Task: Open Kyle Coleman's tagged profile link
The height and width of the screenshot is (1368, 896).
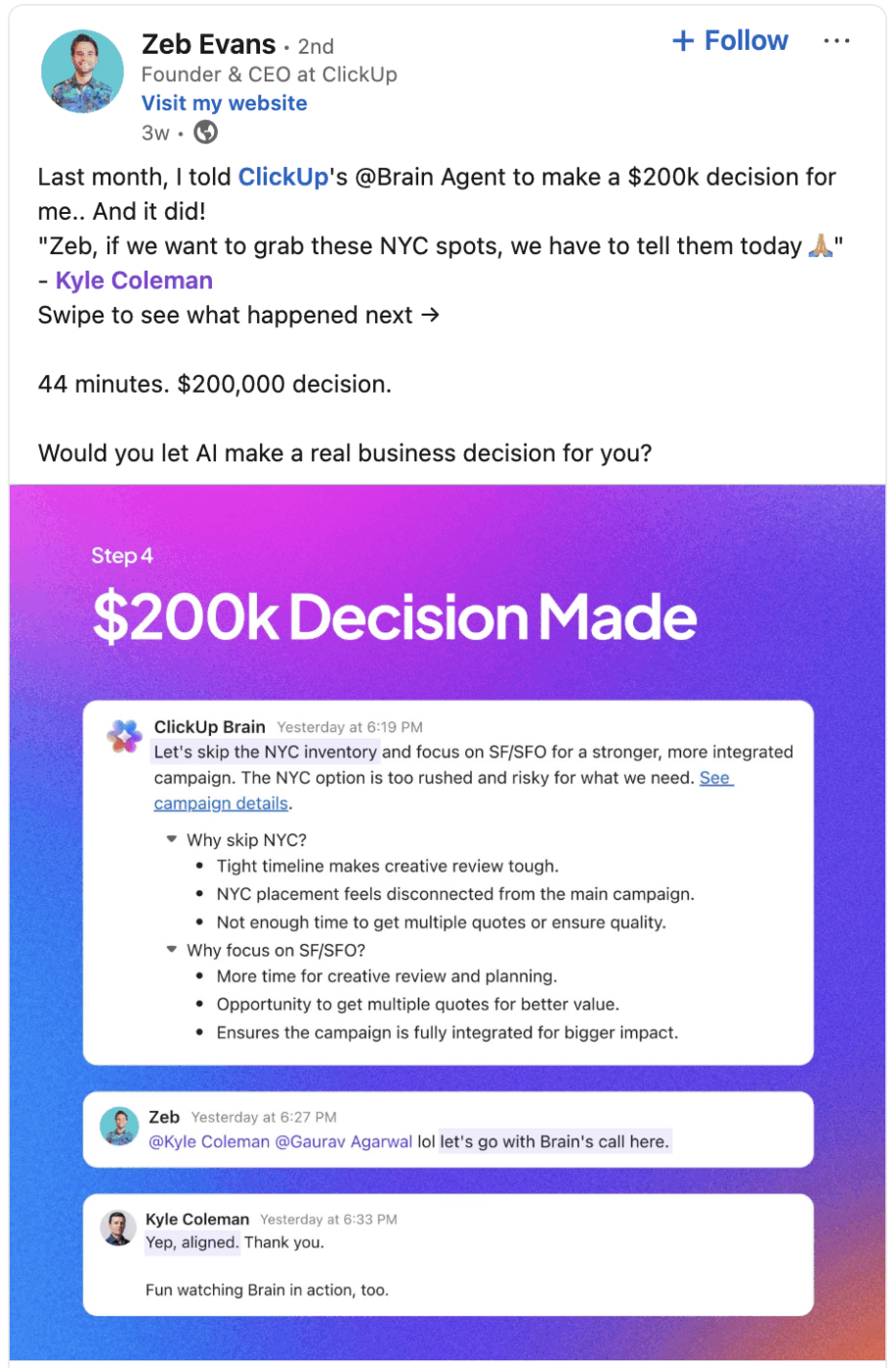Action: (x=134, y=280)
